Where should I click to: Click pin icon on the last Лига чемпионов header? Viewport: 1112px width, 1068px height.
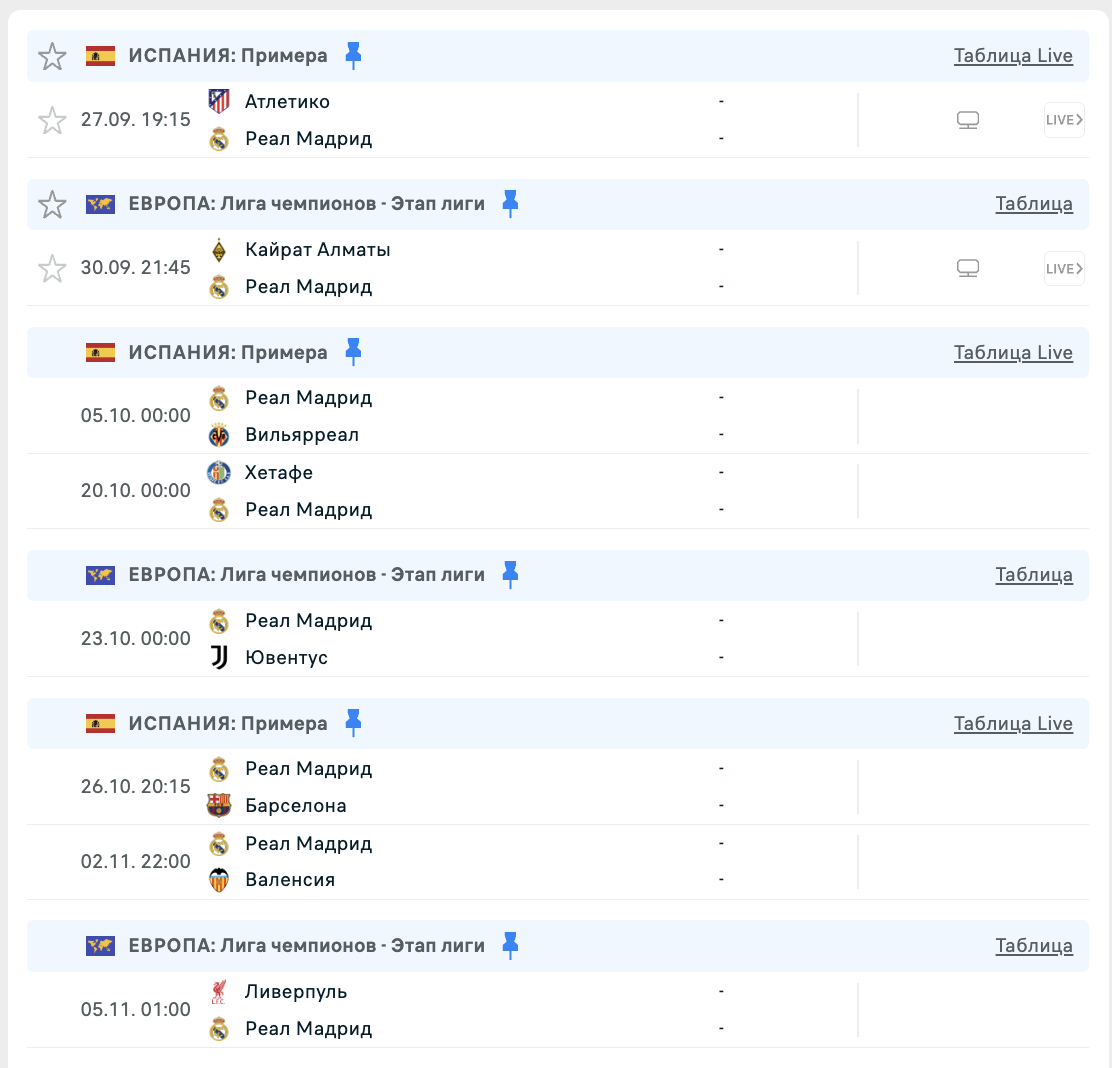tap(510, 945)
